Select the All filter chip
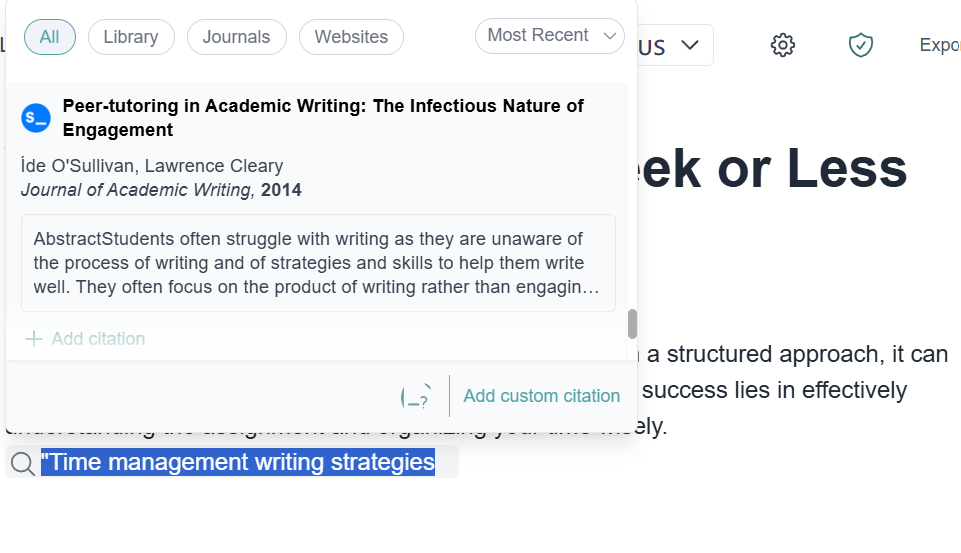Image resolution: width=961 pixels, height=553 pixels. tap(49, 37)
